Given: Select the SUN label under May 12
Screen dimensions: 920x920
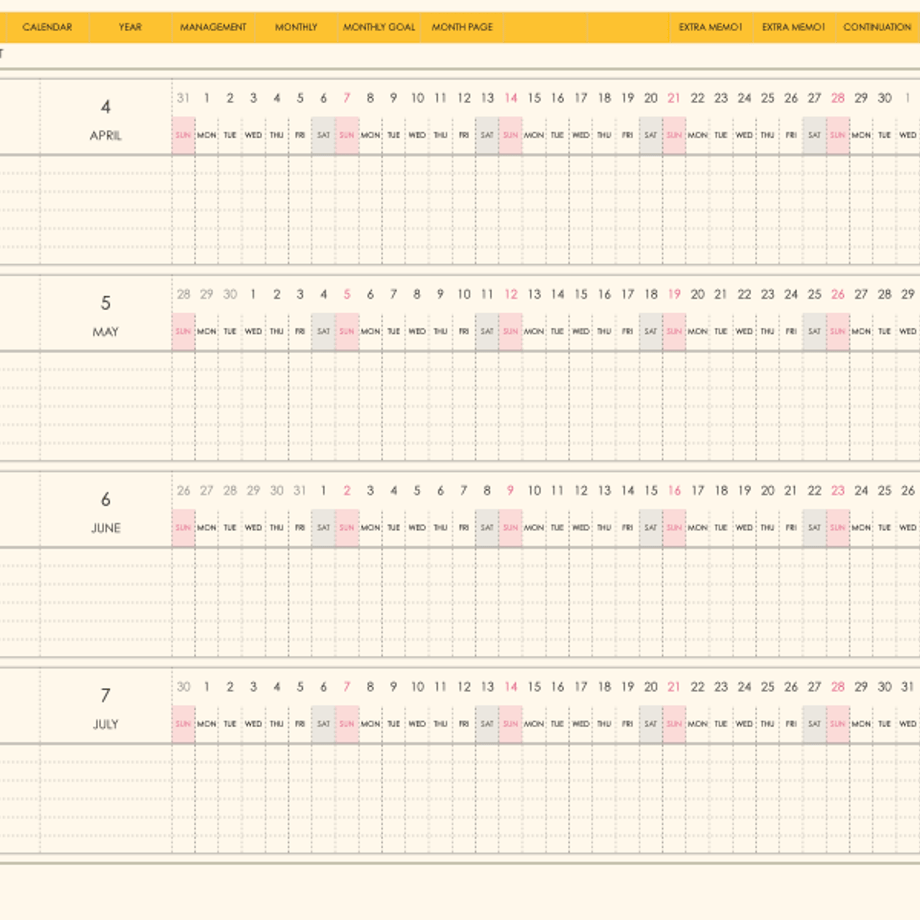Looking at the screenshot, I should point(510,332).
